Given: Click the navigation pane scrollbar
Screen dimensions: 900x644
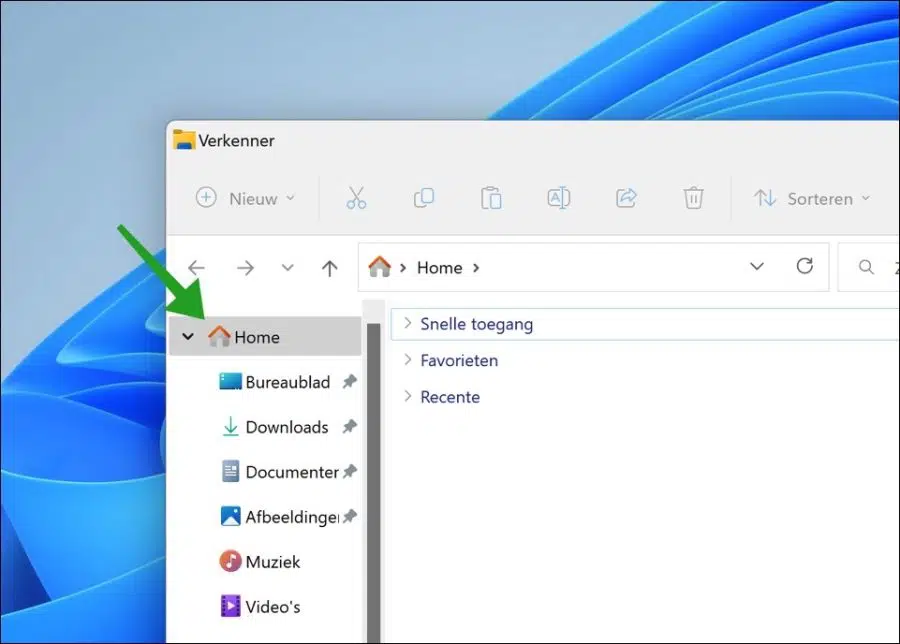Looking at the screenshot, I should (374, 482).
